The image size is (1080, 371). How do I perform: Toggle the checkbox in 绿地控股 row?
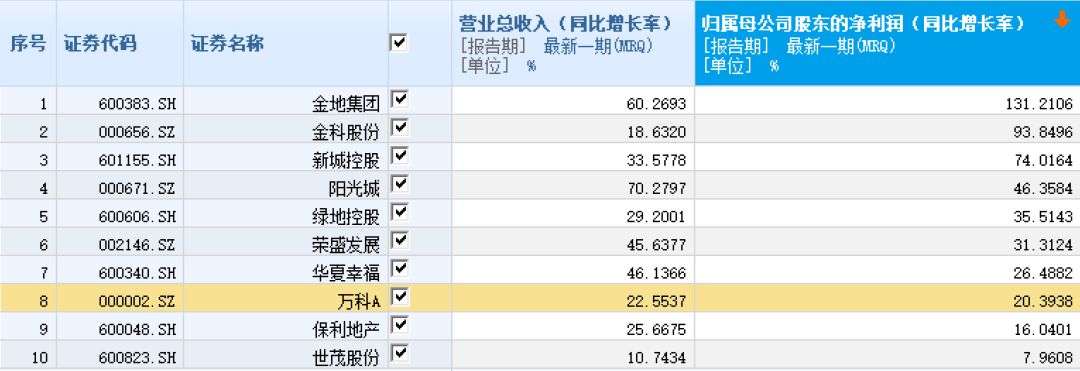(399, 213)
